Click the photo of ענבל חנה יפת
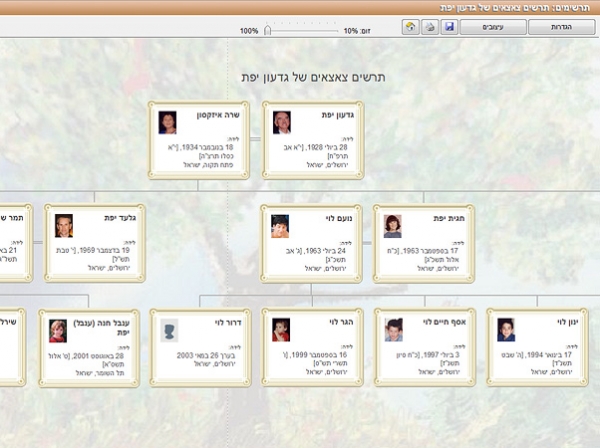This screenshot has height=448, width=600. 58,331
